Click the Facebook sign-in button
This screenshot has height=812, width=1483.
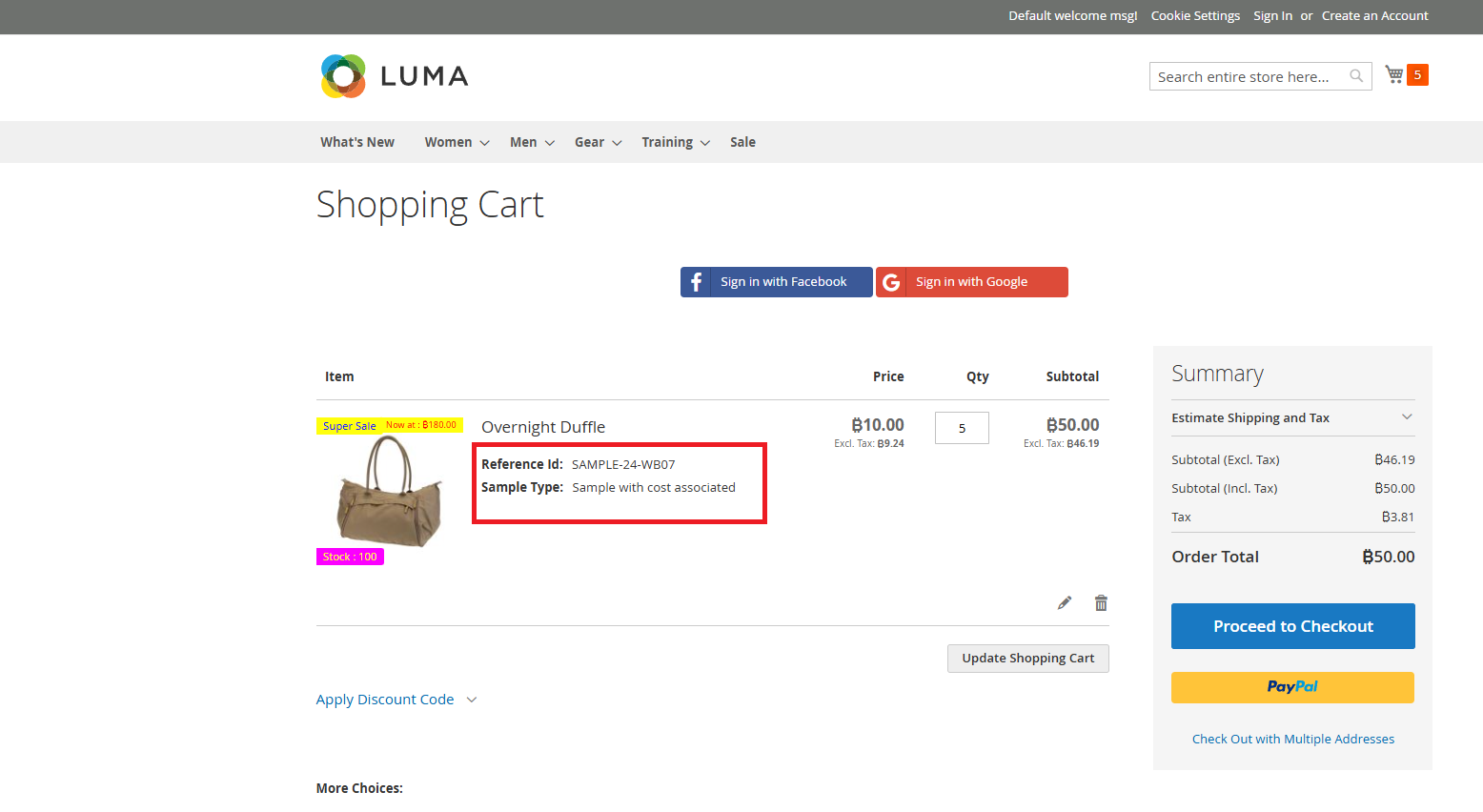pyautogui.click(x=776, y=282)
